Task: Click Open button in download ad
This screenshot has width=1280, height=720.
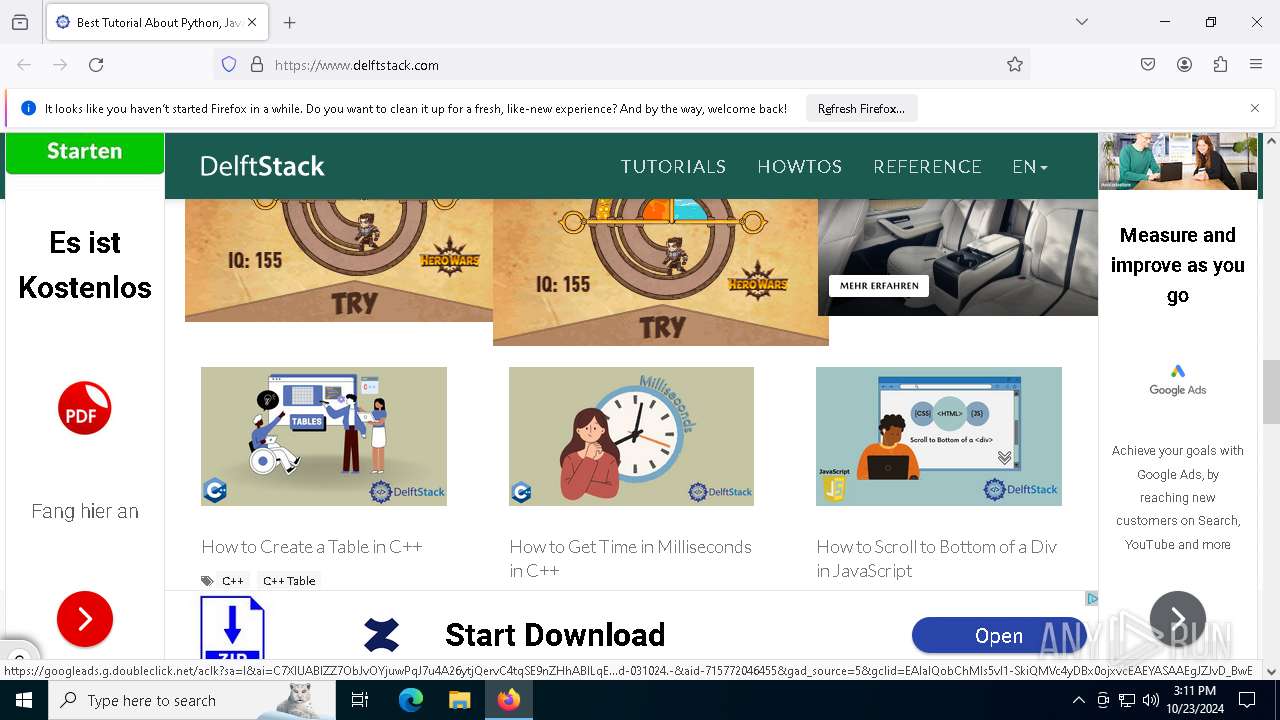Action: point(998,636)
